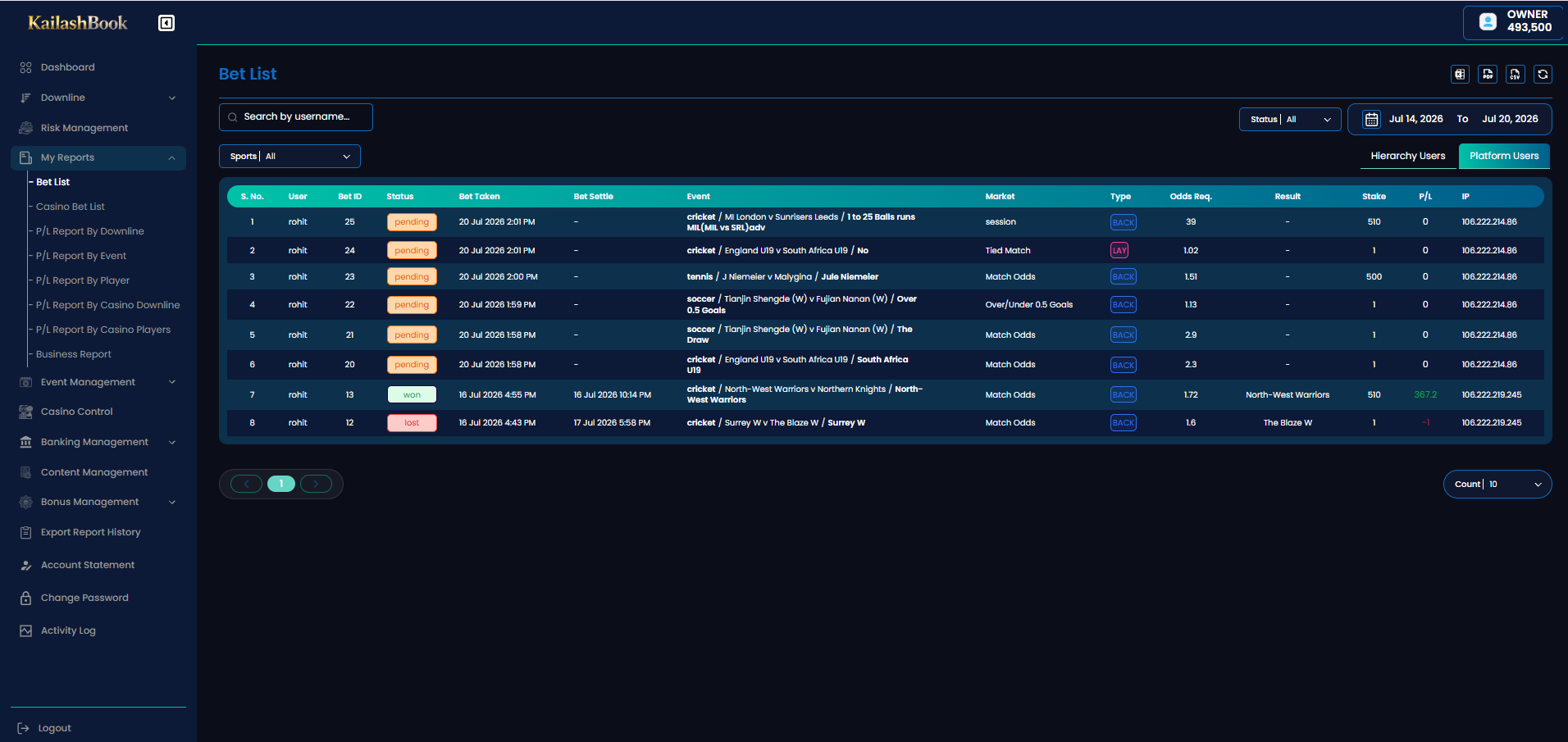Screen dimensions: 1568x742
Task: Open the calendar date picker icon
Action: (1371, 119)
